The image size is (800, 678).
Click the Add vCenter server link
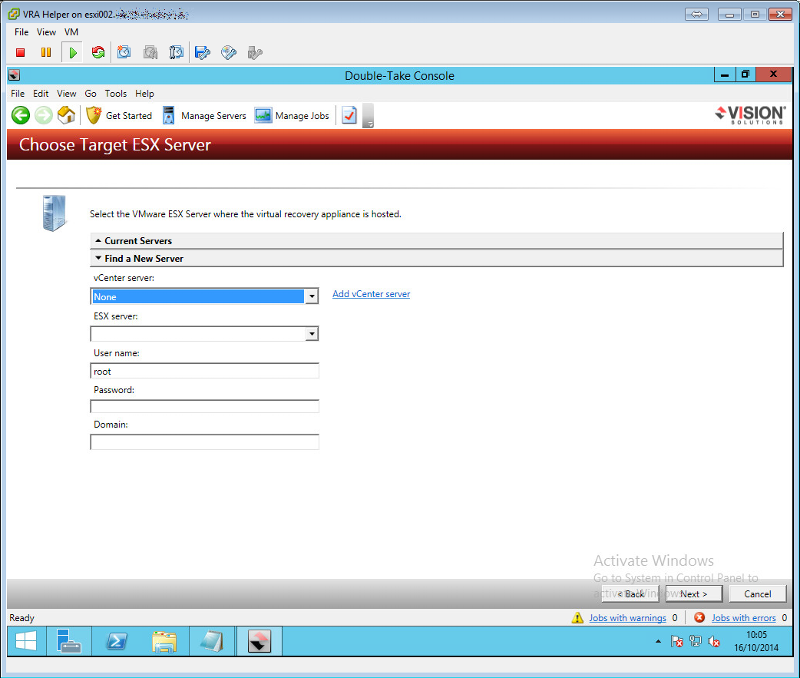coord(371,294)
